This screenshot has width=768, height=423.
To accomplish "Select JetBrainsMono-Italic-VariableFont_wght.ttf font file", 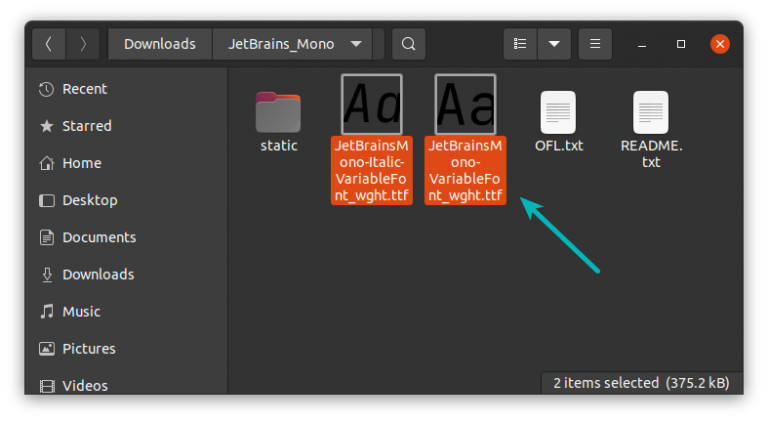I will 372,105.
